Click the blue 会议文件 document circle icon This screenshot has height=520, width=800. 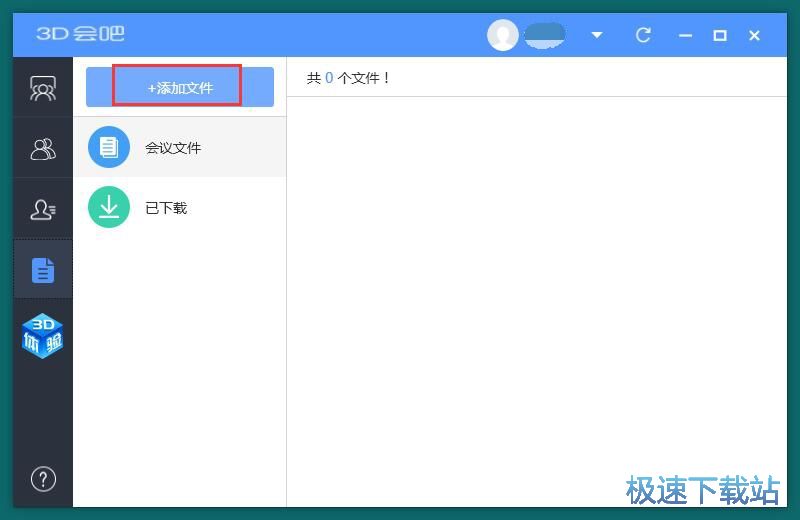109,147
